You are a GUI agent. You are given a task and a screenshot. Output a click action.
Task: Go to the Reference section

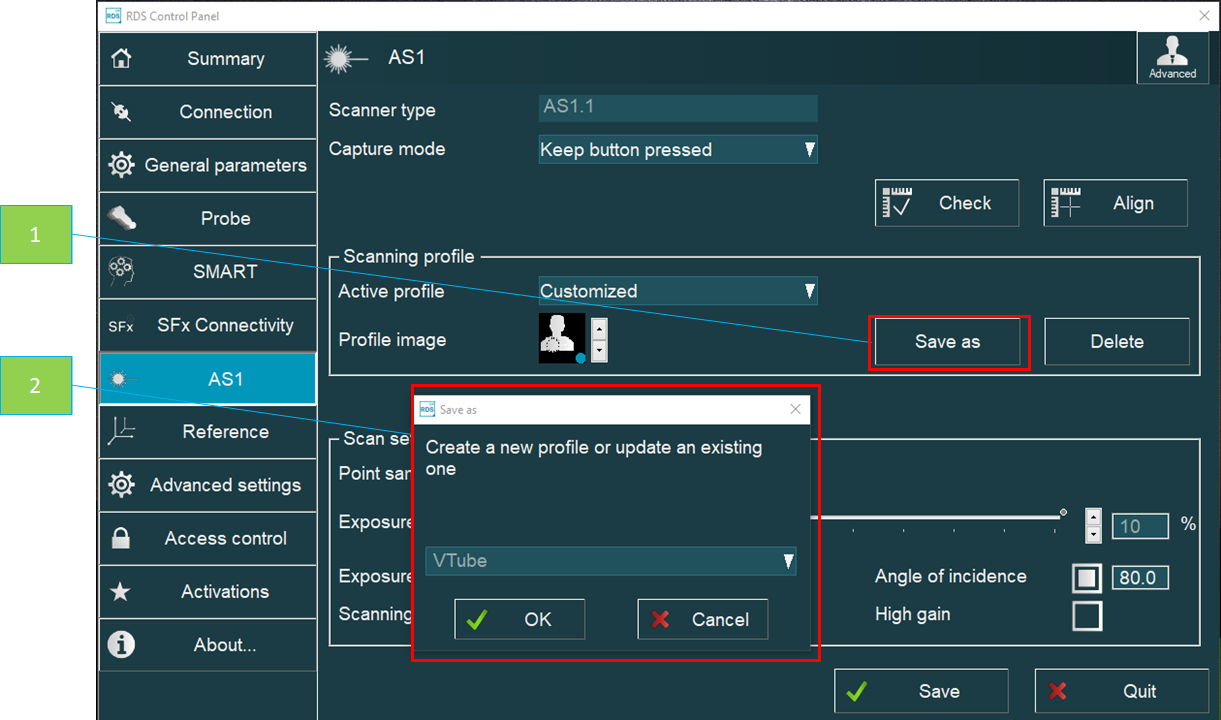120,432
